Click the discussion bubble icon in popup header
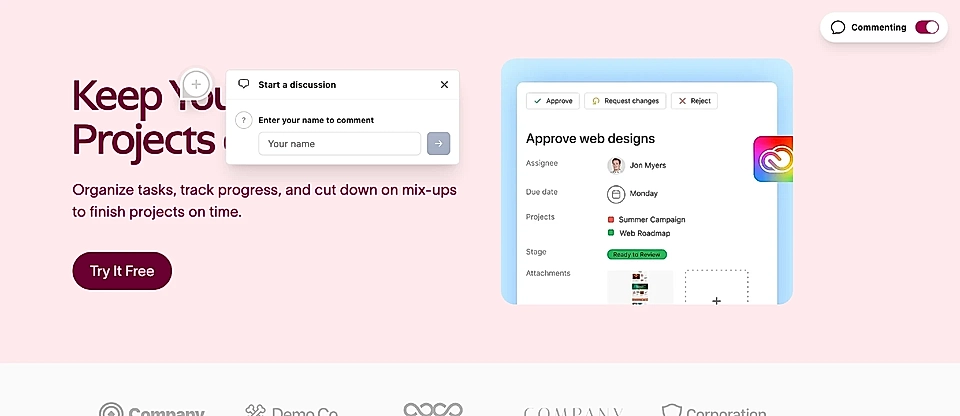 244,84
